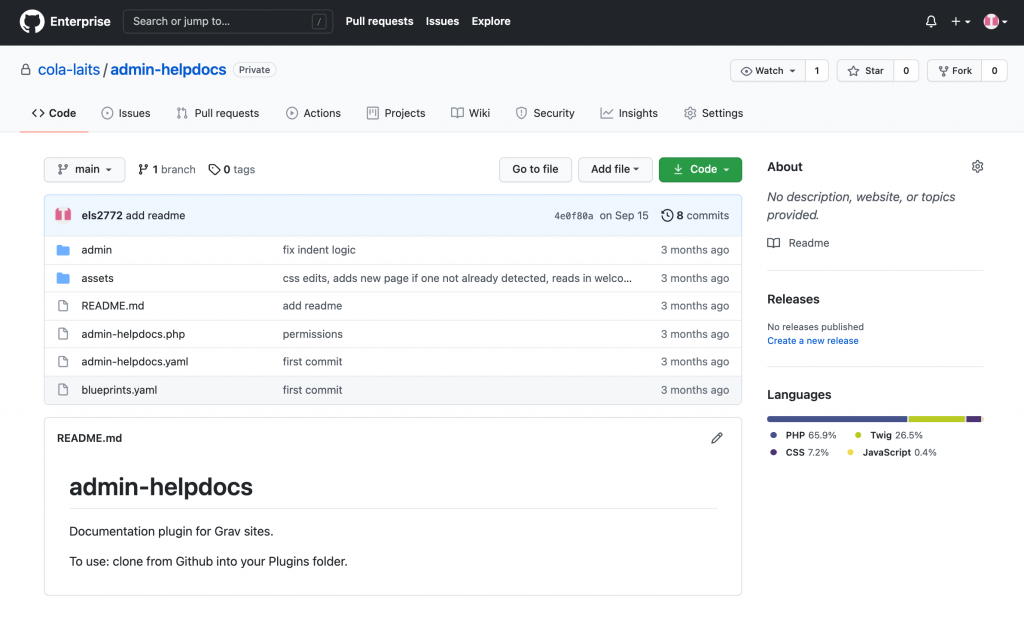
Task: Open the green Code download dropdown
Action: [x=700, y=169]
